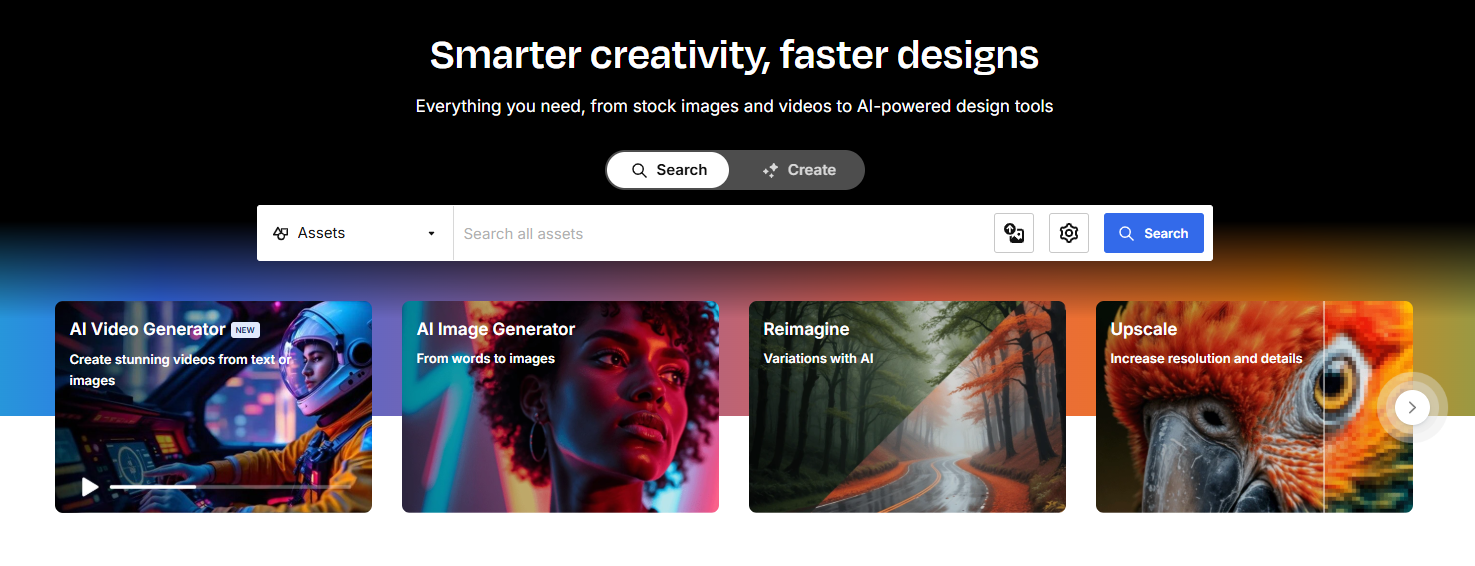Expand the Assets dropdown arrow
Image resolution: width=1475 pixels, height=566 pixels.
coord(432,234)
